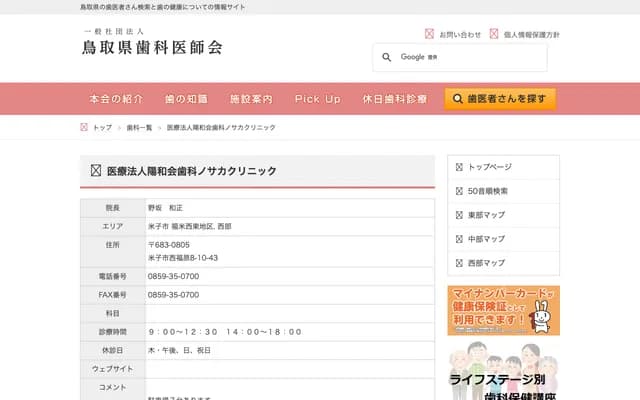Click the エリア row label

113,227
